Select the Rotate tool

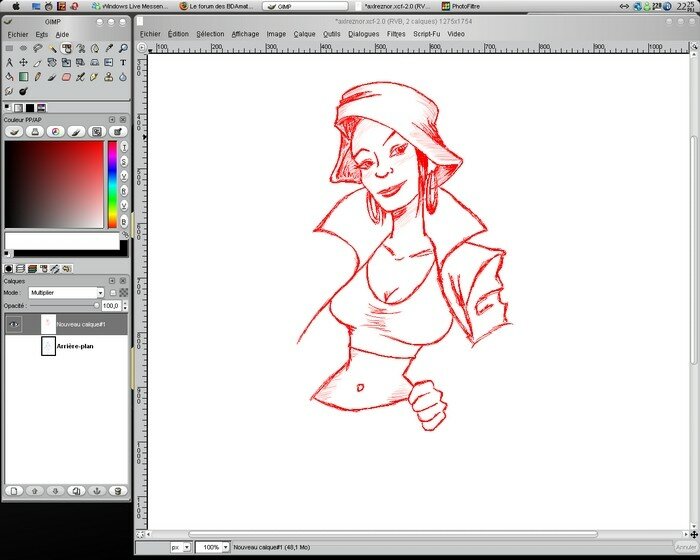(x=52, y=63)
